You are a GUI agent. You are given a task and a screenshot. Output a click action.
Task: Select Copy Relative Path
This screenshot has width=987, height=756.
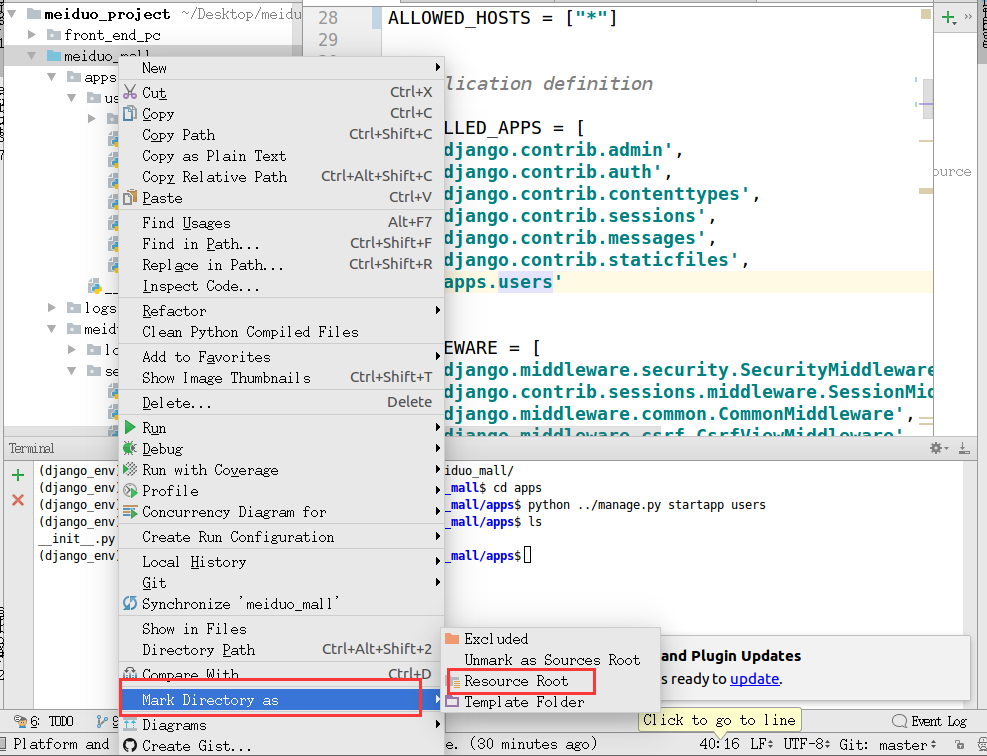point(281,176)
